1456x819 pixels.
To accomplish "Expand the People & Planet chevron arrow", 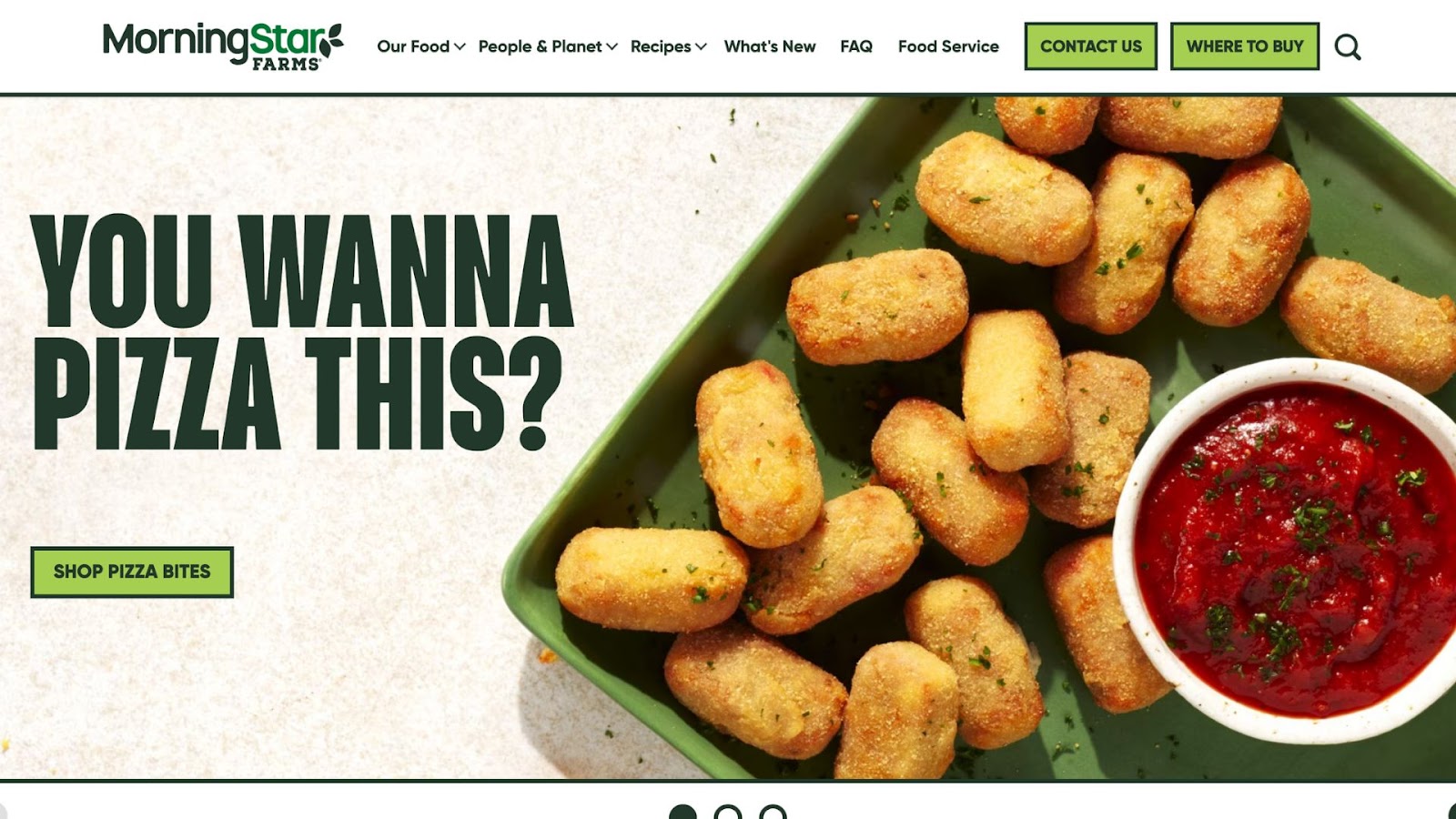I will click(612, 46).
